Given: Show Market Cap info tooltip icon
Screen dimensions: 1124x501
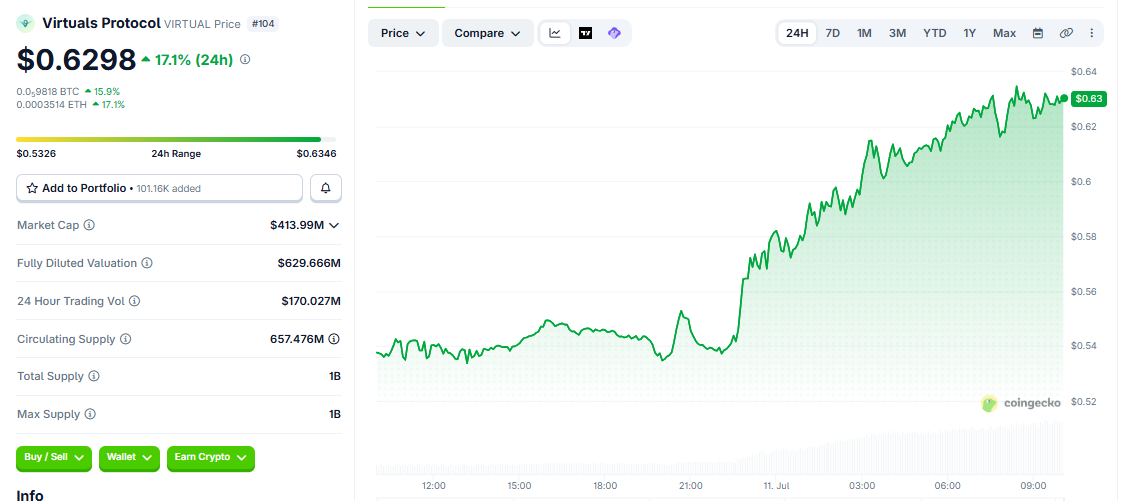Looking at the screenshot, I should (x=90, y=225).
